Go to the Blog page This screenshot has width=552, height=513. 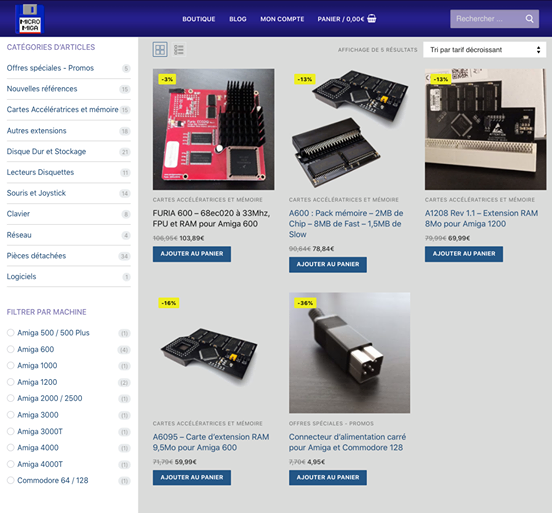point(238,19)
